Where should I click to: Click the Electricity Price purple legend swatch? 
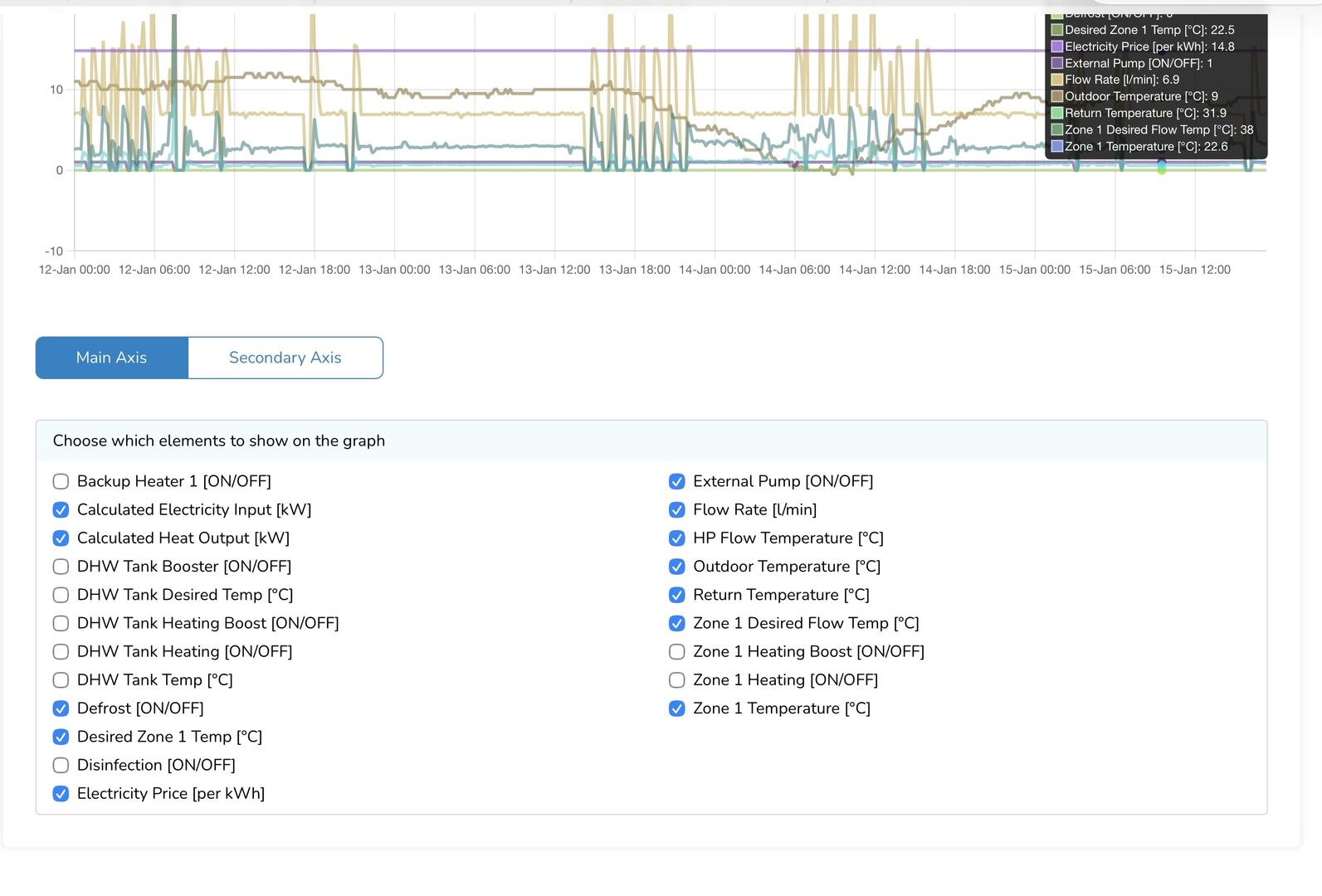pyautogui.click(x=1057, y=46)
